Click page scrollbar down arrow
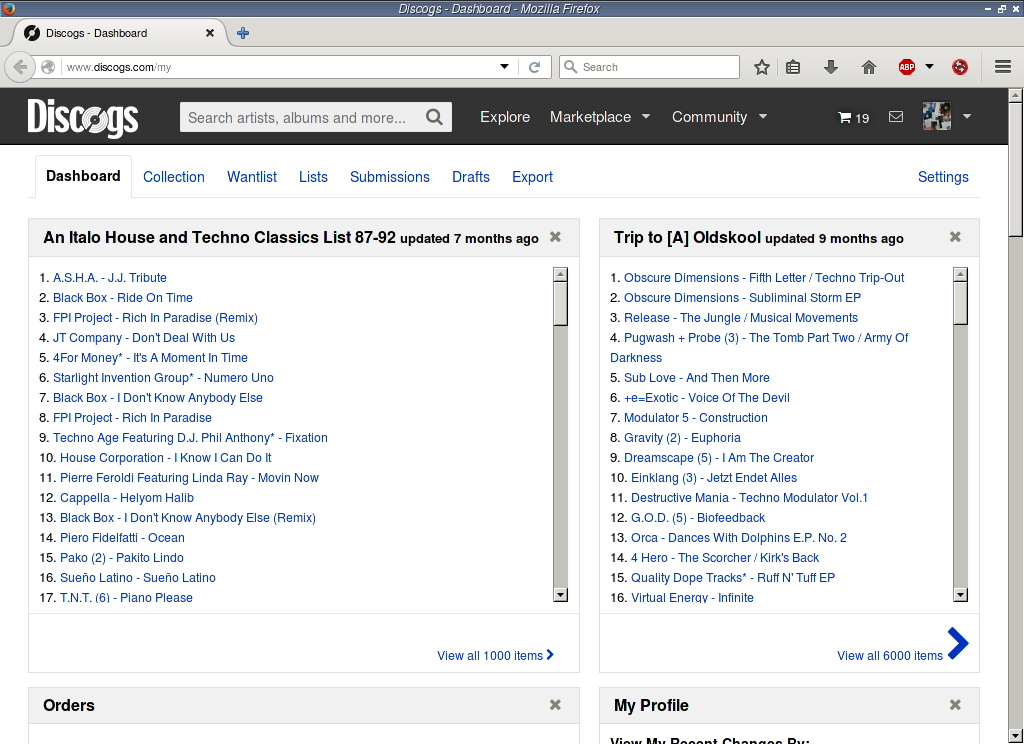 coord(1015,735)
